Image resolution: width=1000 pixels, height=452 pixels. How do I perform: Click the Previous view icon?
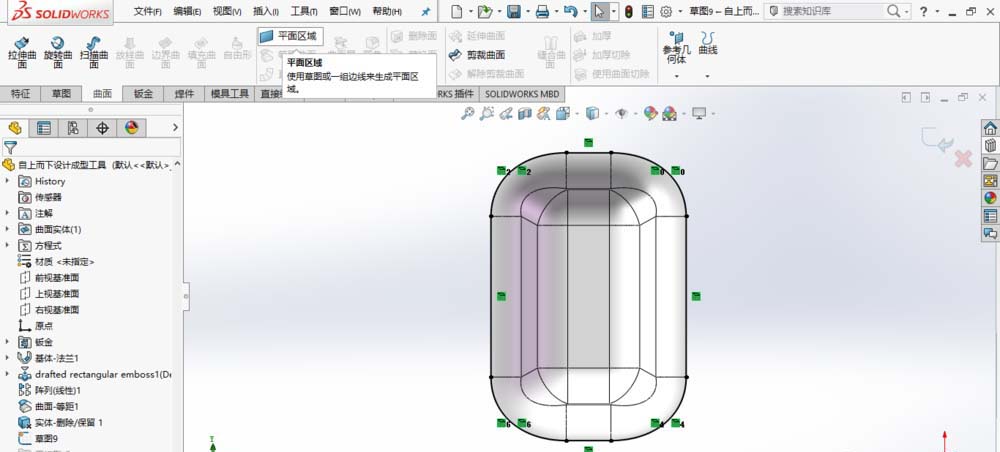point(506,113)
